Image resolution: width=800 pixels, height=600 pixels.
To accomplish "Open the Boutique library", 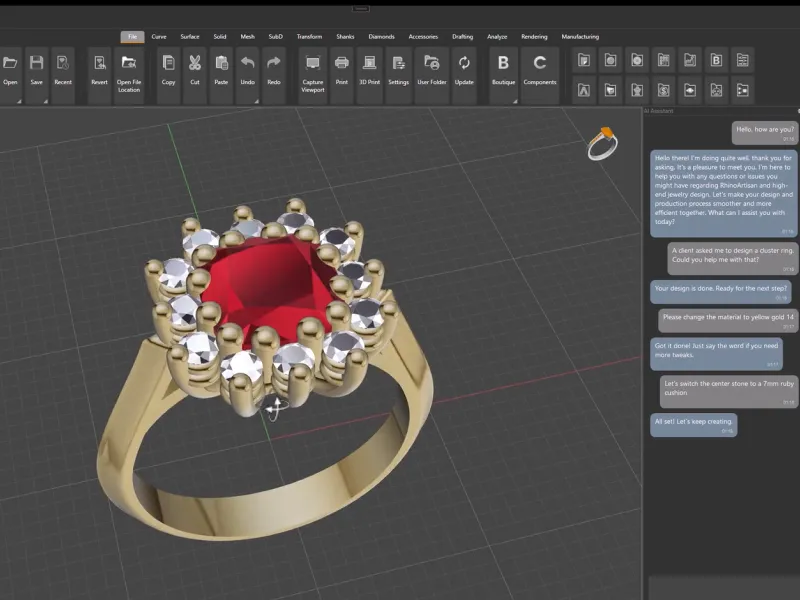I will pos(504,63).
